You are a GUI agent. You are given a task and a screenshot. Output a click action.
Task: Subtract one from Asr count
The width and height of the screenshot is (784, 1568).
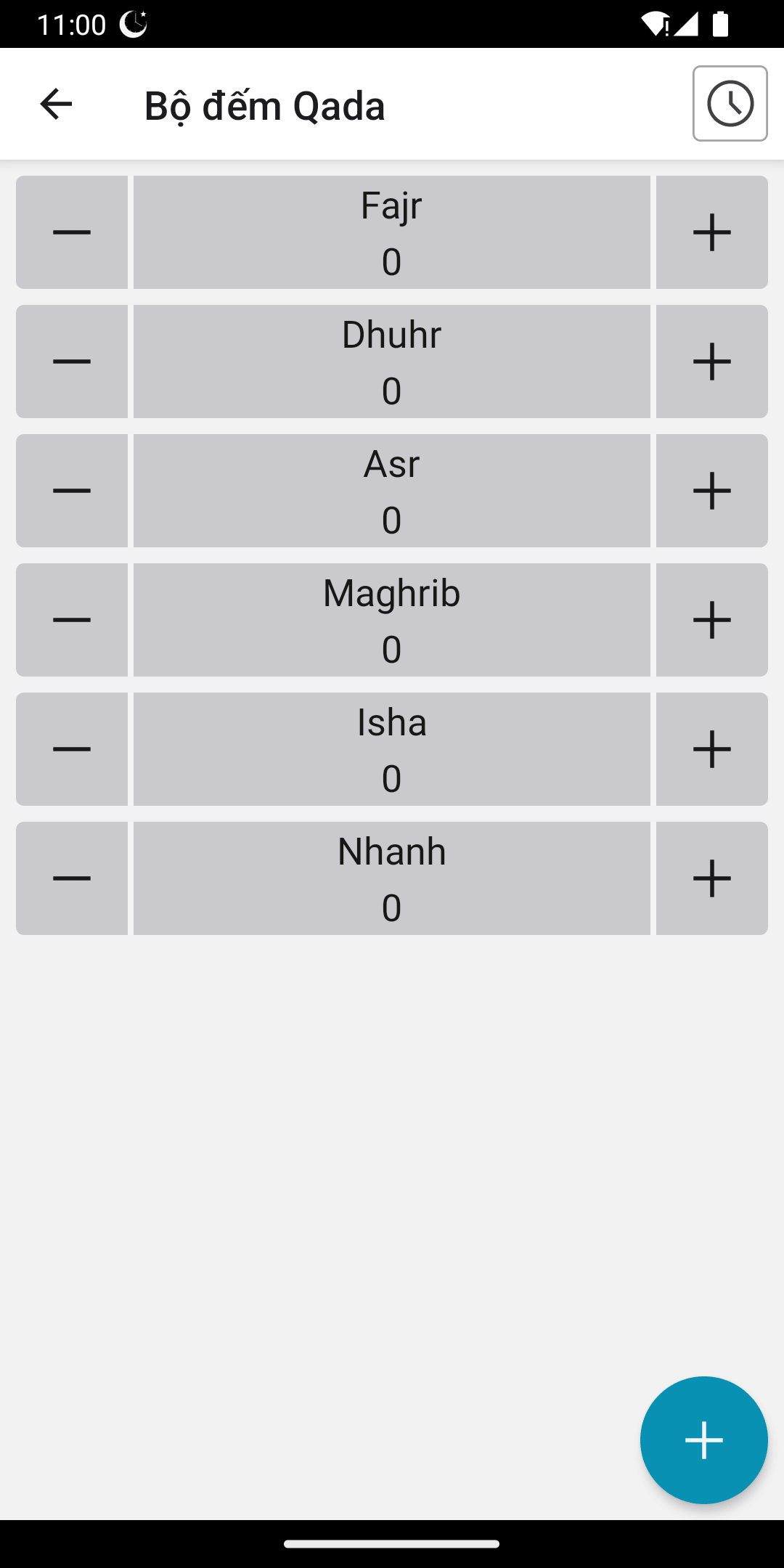tap(72, 491)
